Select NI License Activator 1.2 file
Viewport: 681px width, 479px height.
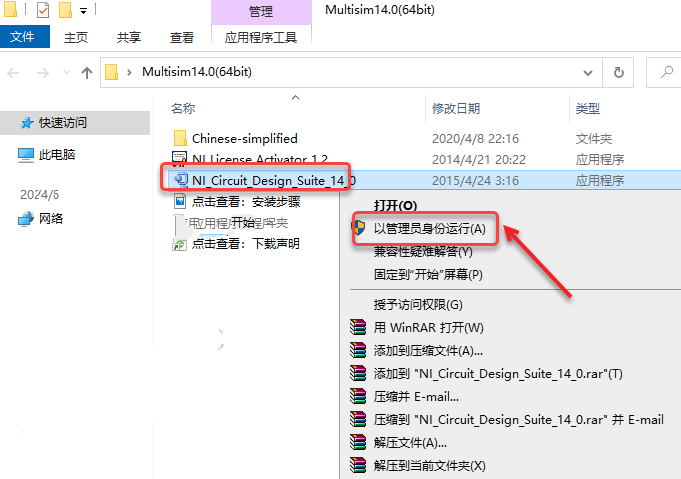coord(260,159)
